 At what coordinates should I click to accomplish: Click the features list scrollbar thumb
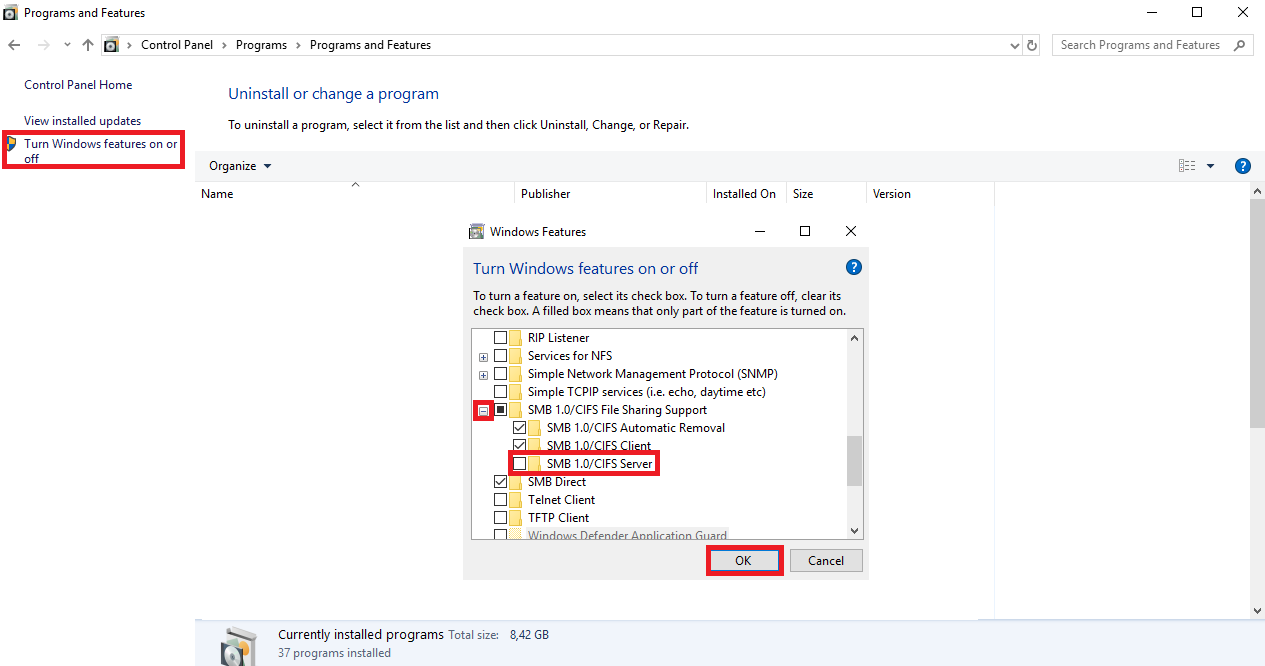pos(855,461)
